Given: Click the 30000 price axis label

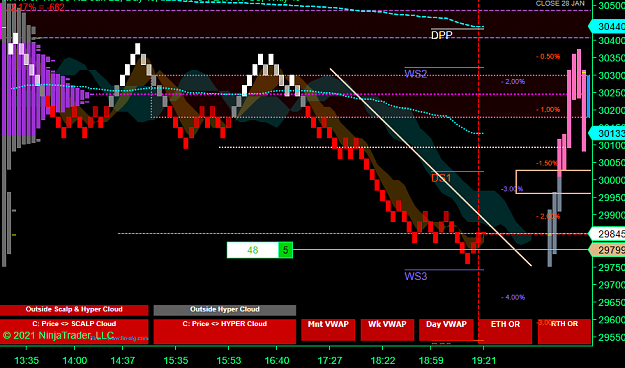Looking at the screenshot, I should point(611,180).
